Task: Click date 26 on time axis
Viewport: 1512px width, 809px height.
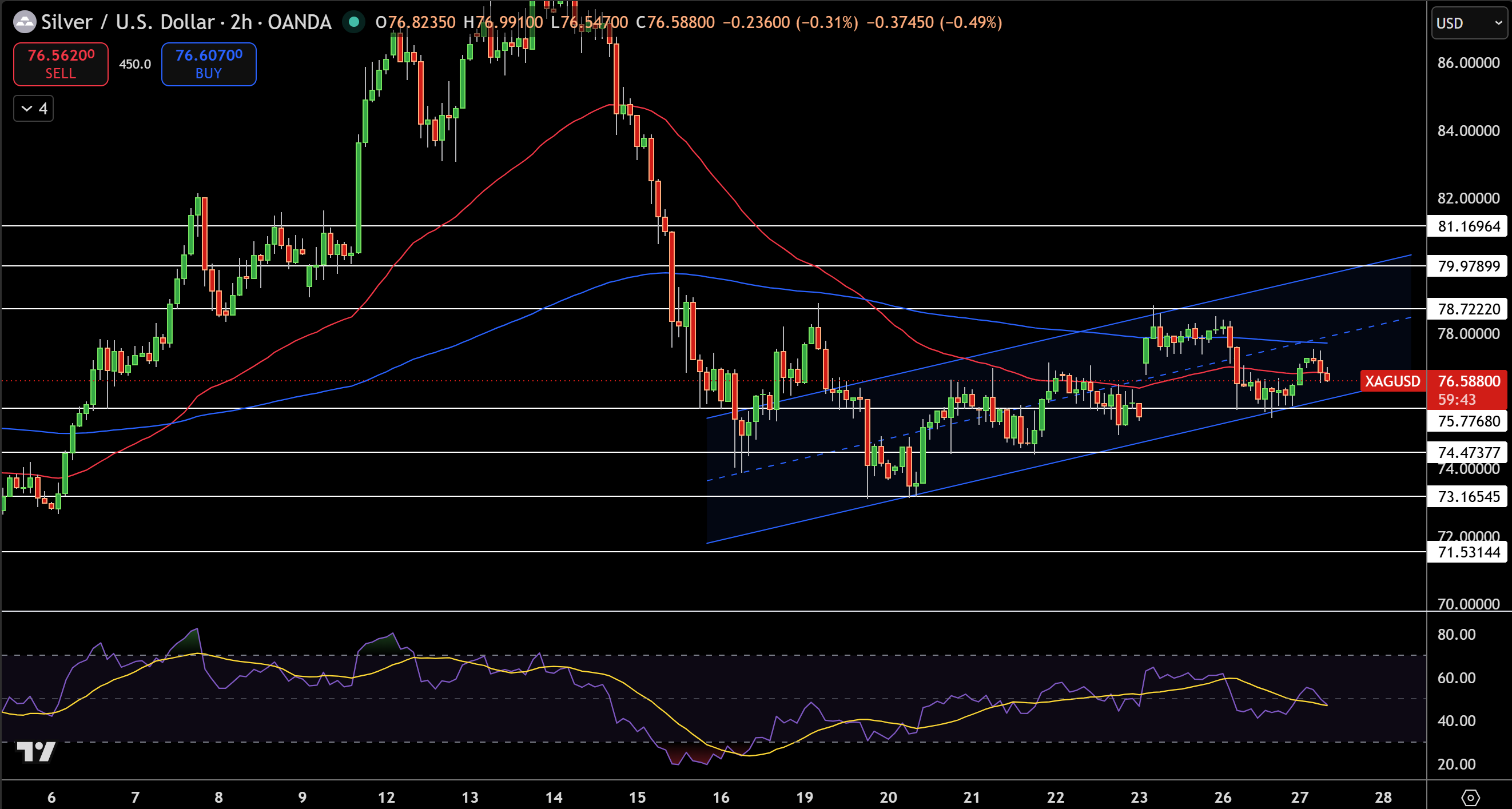Action: [x=1223, y=797]
